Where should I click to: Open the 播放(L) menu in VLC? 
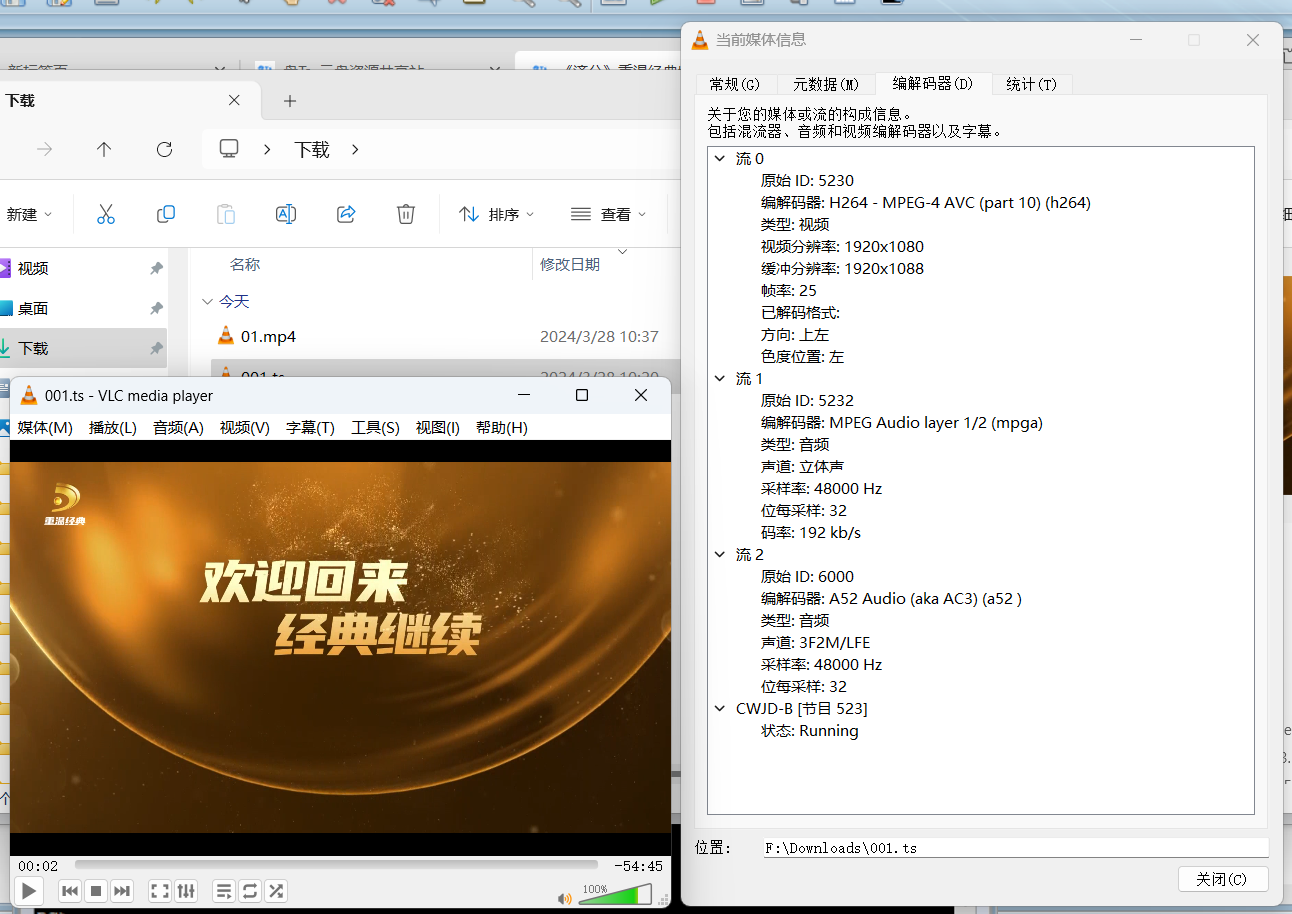(113, 427)
